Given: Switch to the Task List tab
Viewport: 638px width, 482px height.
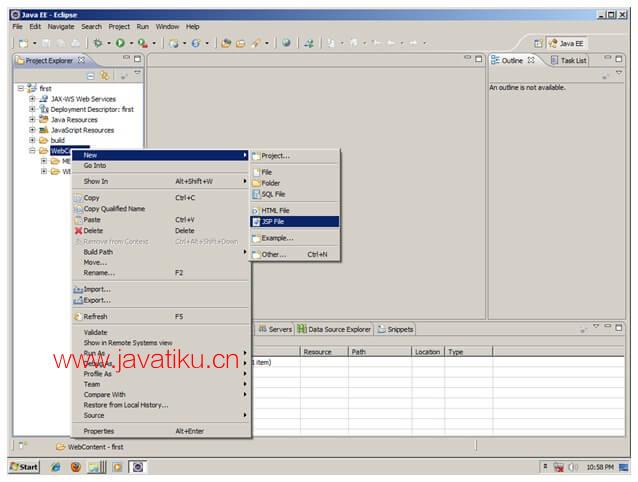Looking at the screenshot, I should click(568, 60).
